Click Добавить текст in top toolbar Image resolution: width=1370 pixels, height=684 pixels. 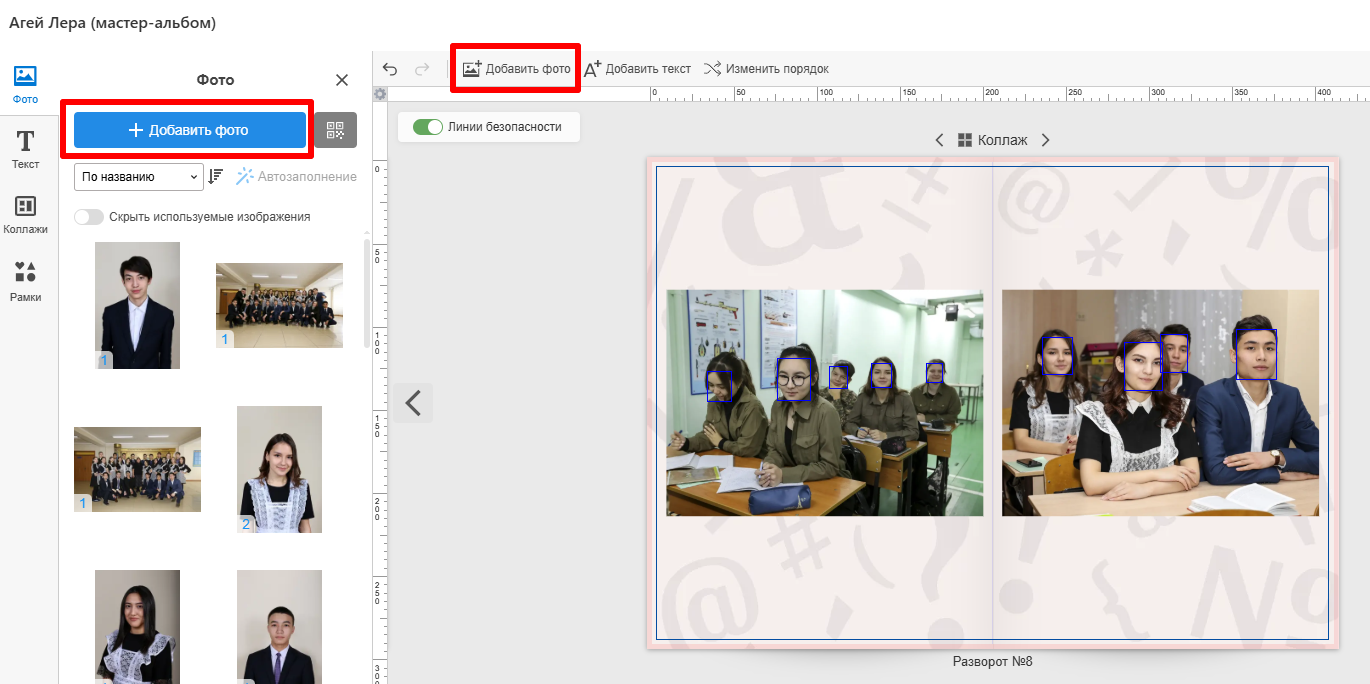tap(637, 69)
